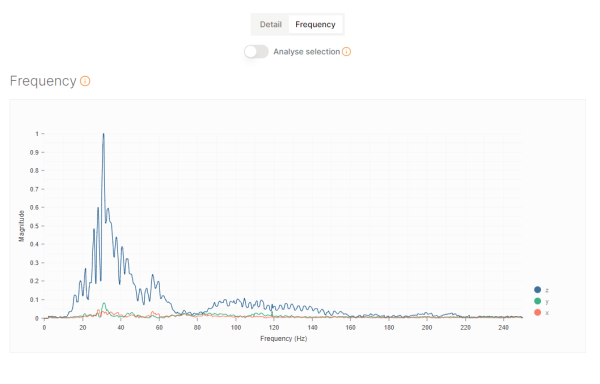Viewport: 600px width, 384px height.
Task: Click the 0.5 tick on magnitude axis
Action: pyautogui.click(x=34, y=226)
